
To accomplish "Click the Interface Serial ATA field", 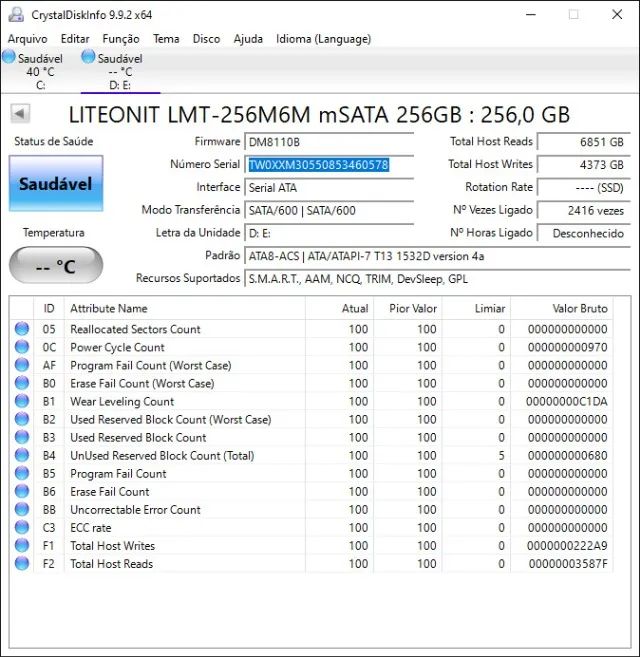I will [x=329, y=187].
